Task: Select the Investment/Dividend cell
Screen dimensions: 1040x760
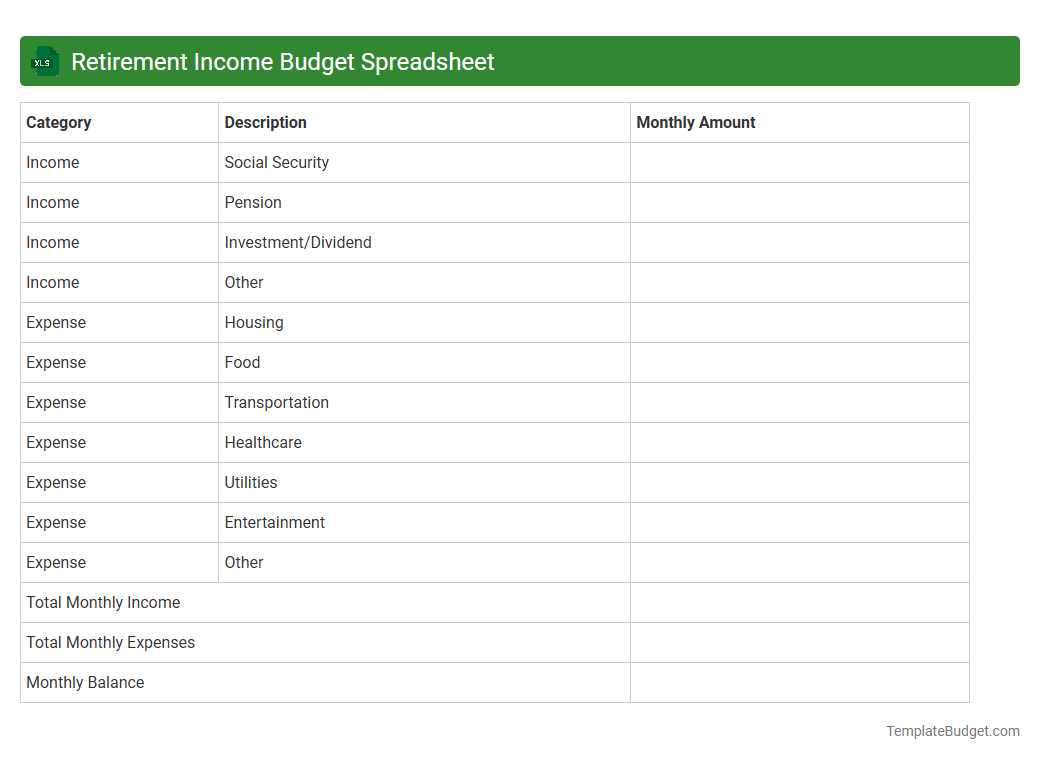Action: click(x=296, y=242)
